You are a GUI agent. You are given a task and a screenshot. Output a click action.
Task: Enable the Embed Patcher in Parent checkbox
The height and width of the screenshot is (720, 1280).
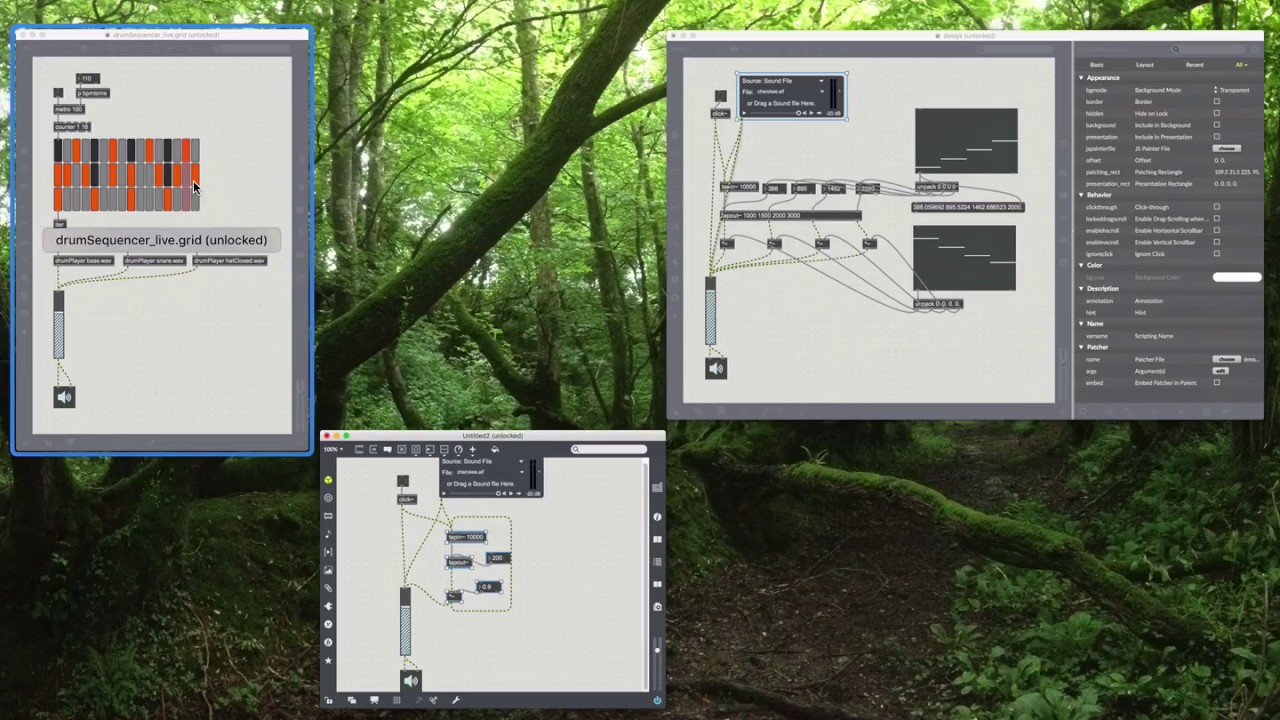1217,382
